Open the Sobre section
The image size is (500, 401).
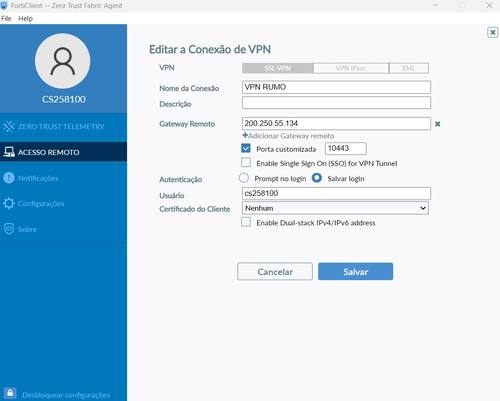pos(63,229)
